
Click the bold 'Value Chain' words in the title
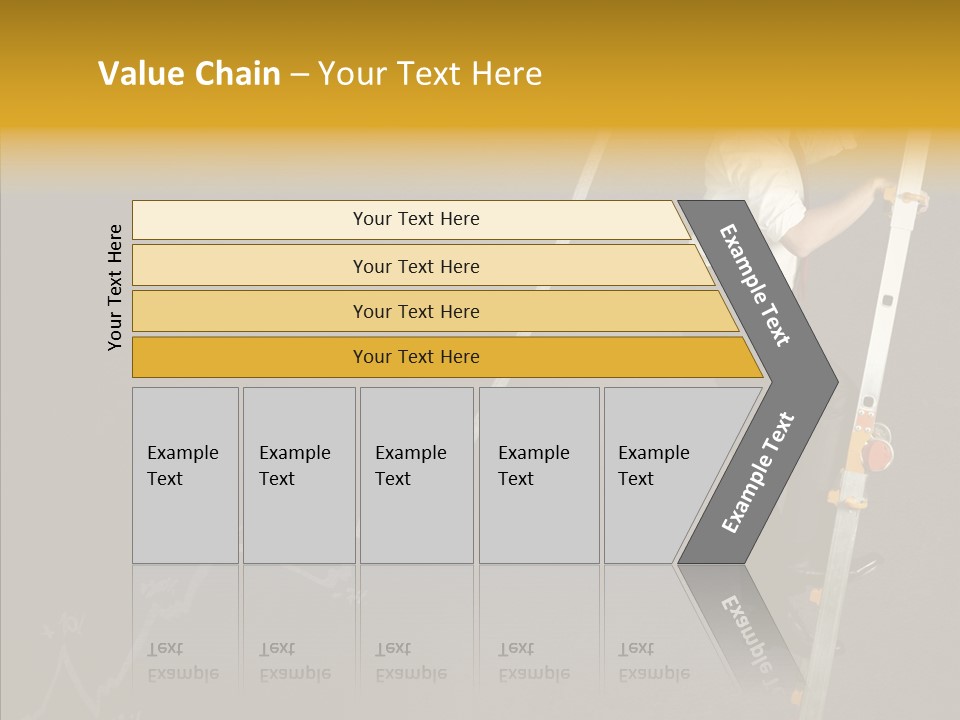189,73
